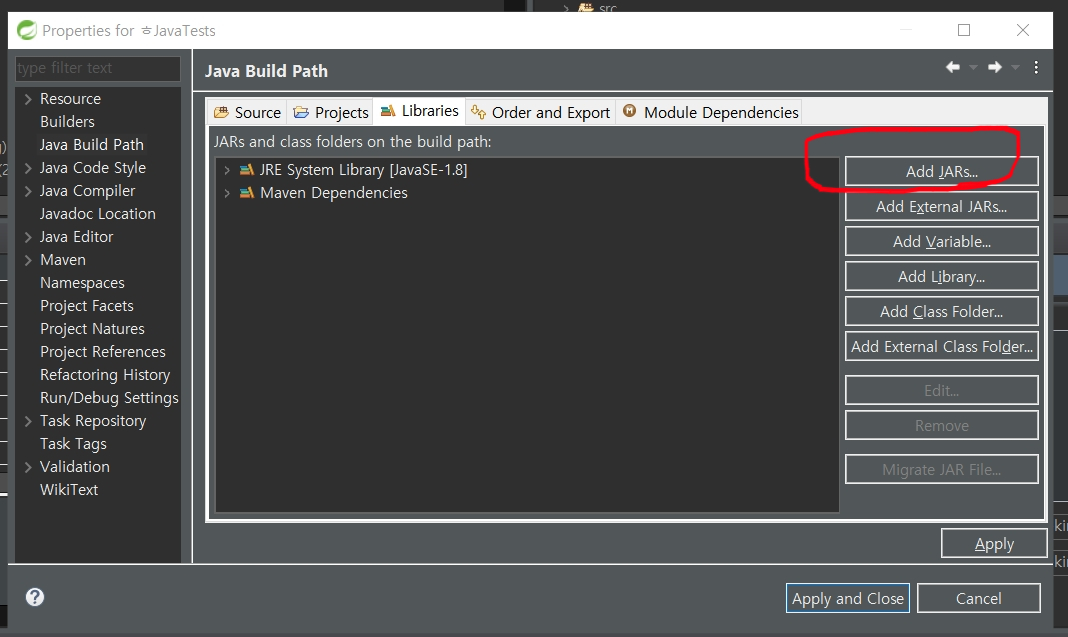
Task: Click the help question mark icon
Action: tap(35, 597)
